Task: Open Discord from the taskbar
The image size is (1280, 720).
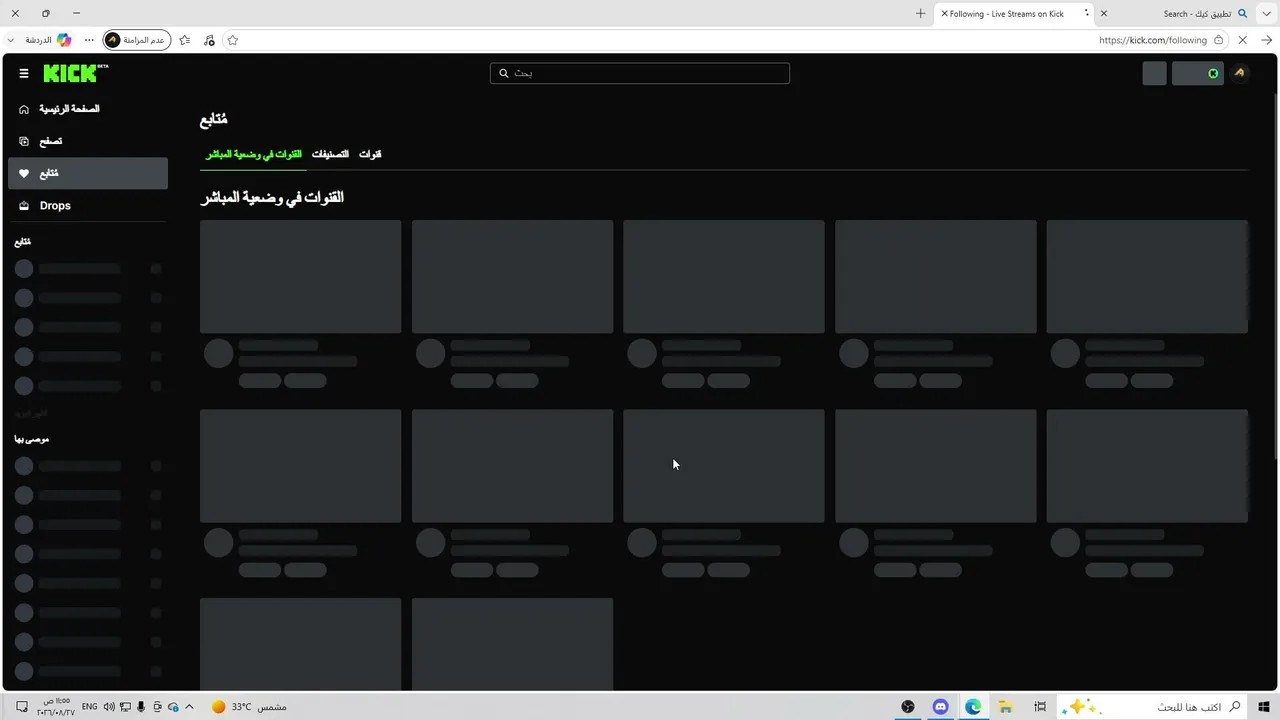Action: coord(940,707)
